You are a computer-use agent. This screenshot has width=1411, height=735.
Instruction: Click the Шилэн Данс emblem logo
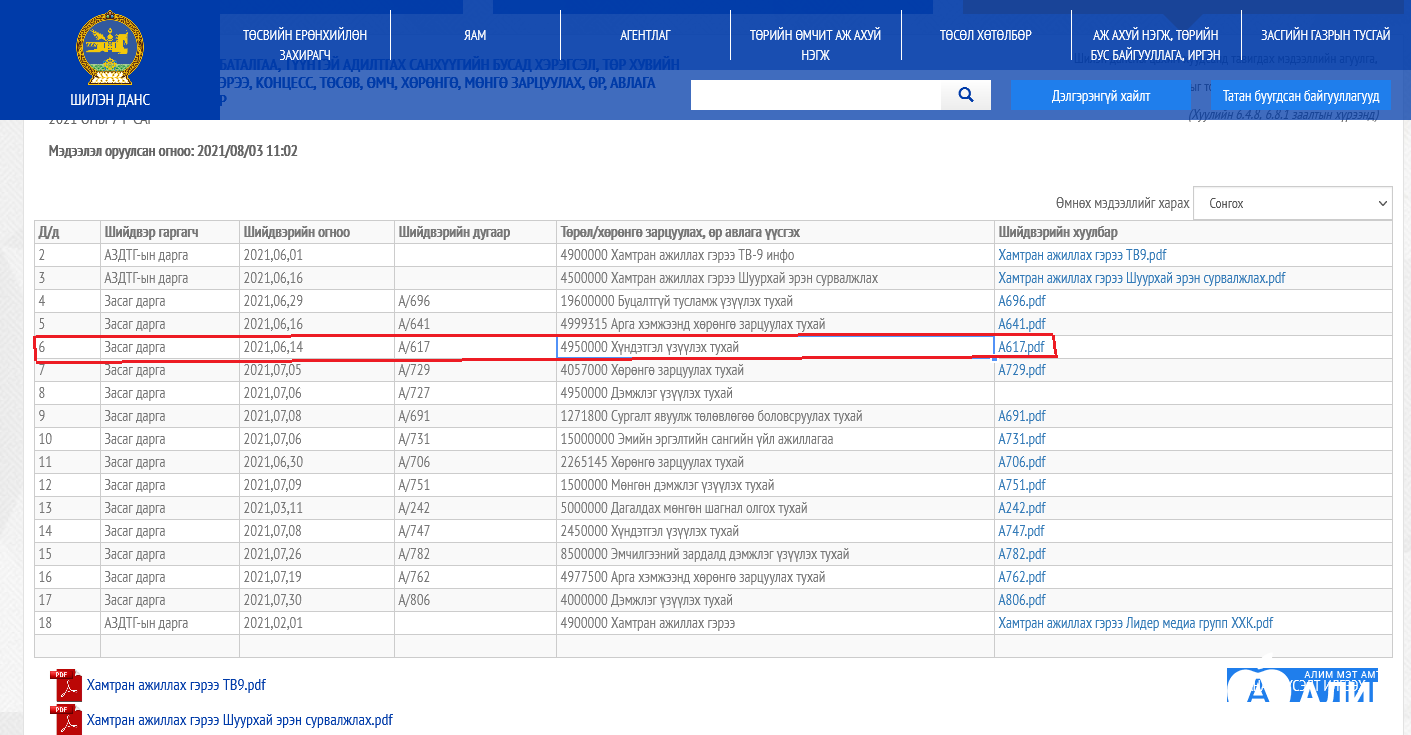pos(110,49)
